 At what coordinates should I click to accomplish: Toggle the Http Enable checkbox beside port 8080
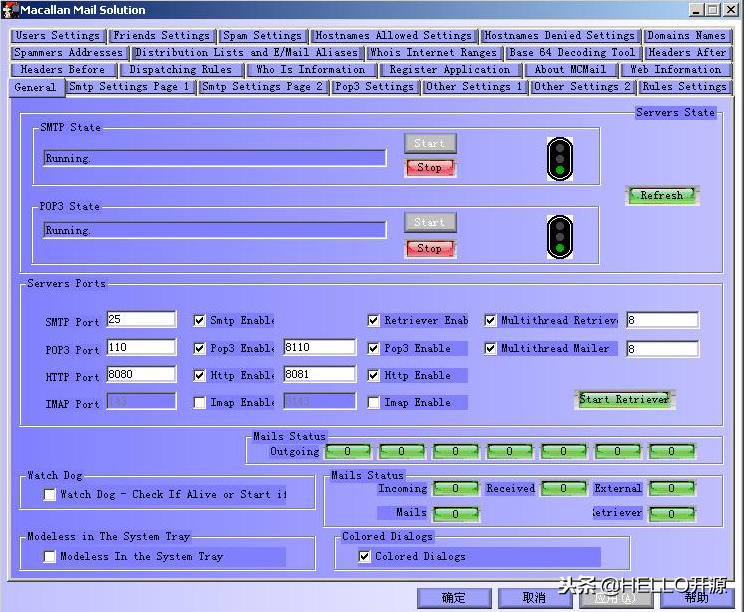(x=199, y=376)
